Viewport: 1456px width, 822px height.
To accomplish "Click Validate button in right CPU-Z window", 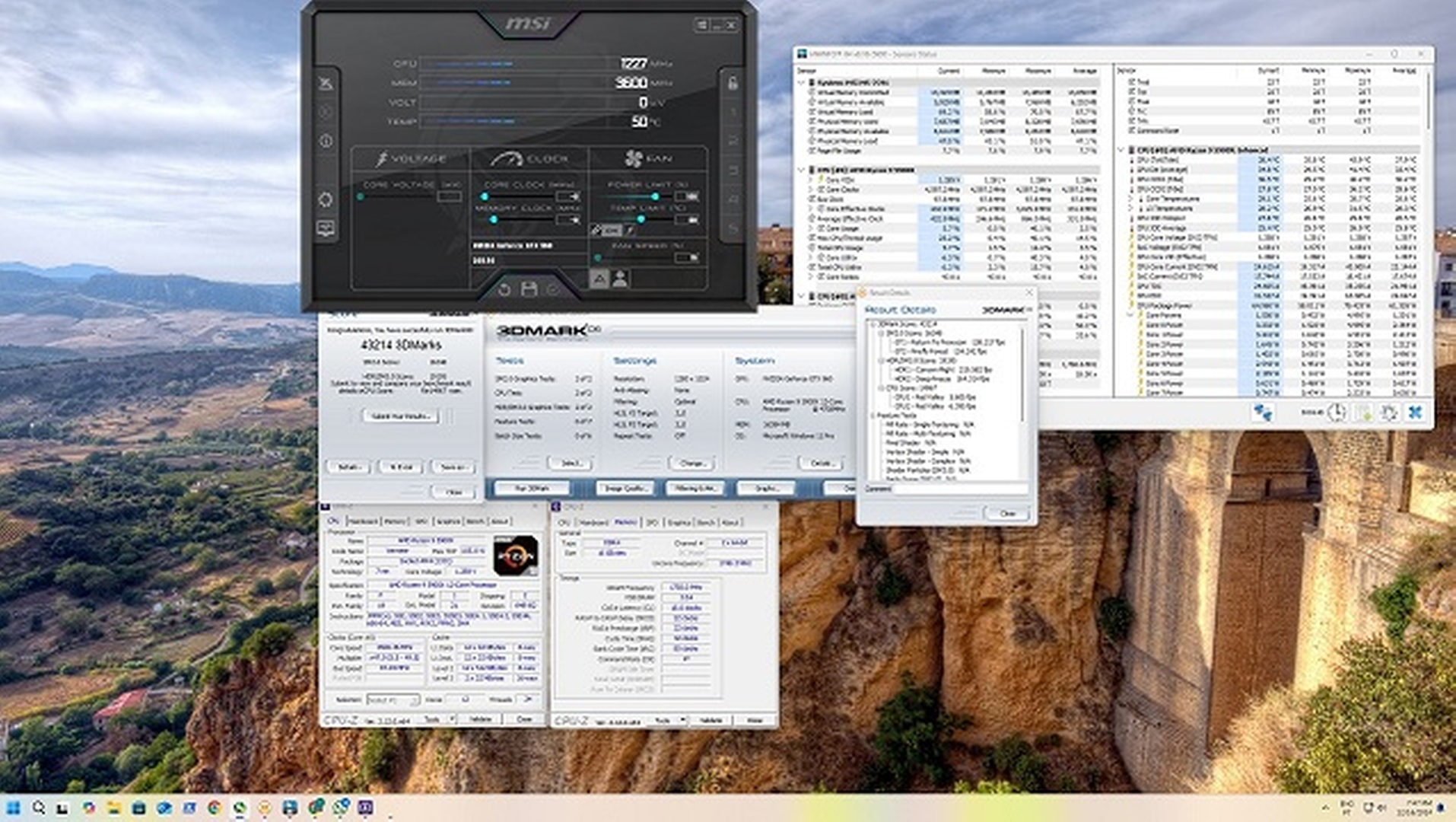I will (711, 719).
